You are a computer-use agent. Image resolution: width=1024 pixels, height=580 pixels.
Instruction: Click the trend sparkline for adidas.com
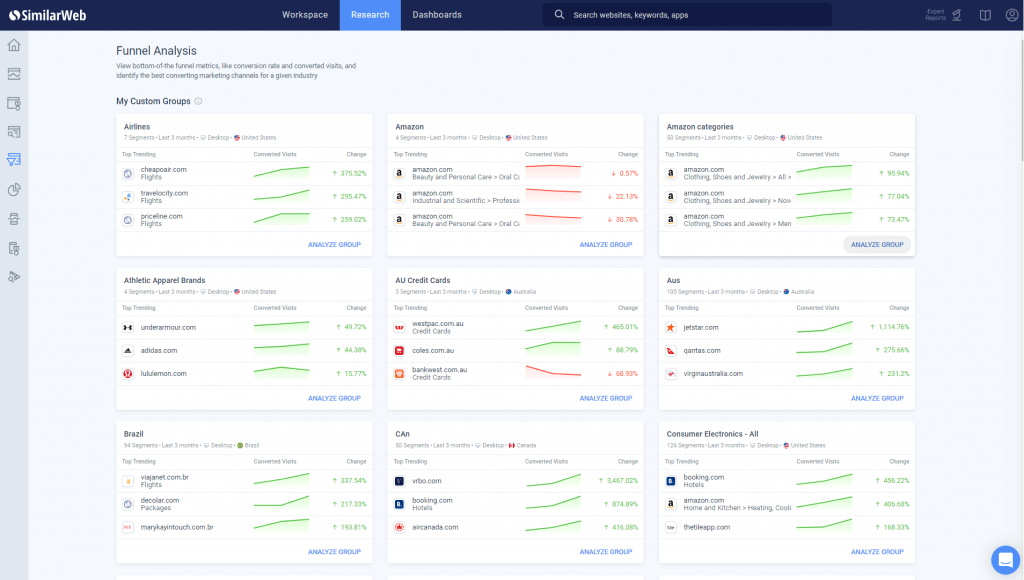coord(281,350)
